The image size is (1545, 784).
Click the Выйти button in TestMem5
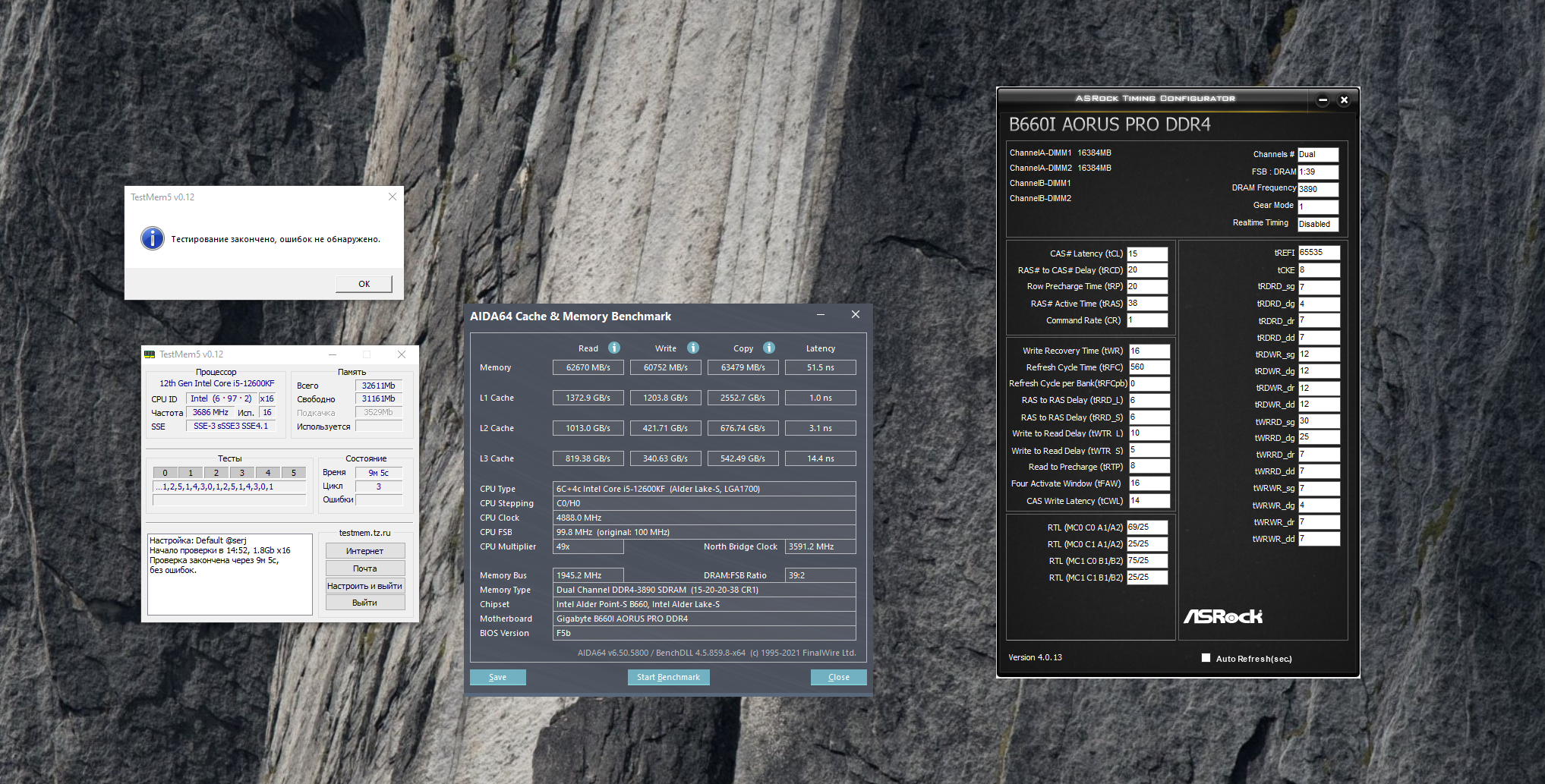click(x=364, y=603)
